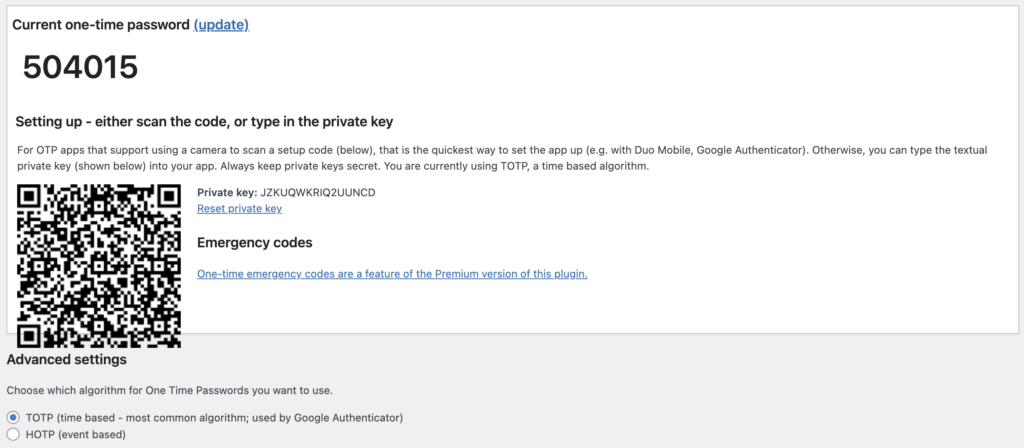Image resolution: width=1024 pixels, height=448 pixels.
Task: Click the Emergency codes heading
Action: pos(255,243)
